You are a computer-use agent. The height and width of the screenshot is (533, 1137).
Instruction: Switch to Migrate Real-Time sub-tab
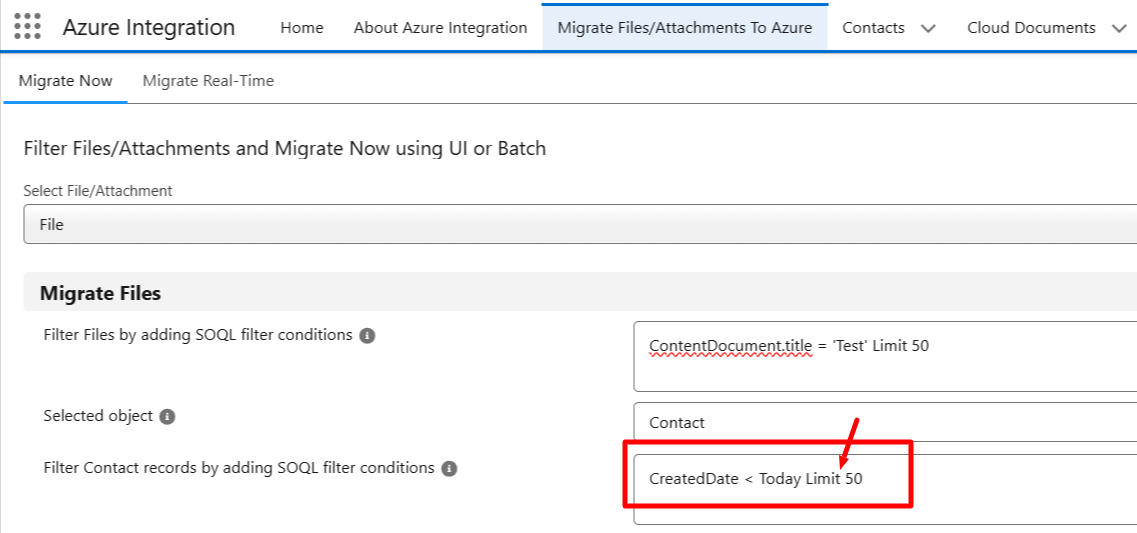pyautogui.click(x=208, y=80)
